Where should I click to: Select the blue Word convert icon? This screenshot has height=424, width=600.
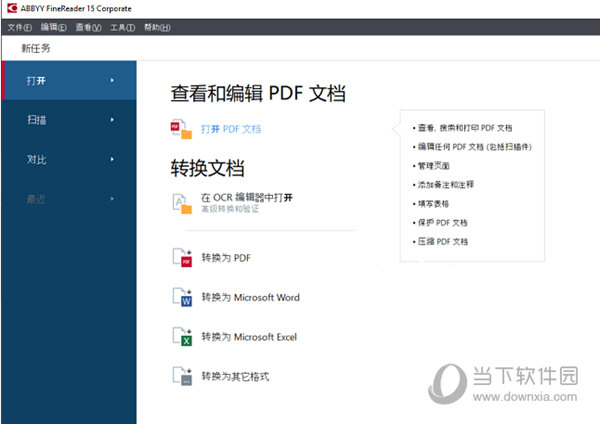[182, 297]
